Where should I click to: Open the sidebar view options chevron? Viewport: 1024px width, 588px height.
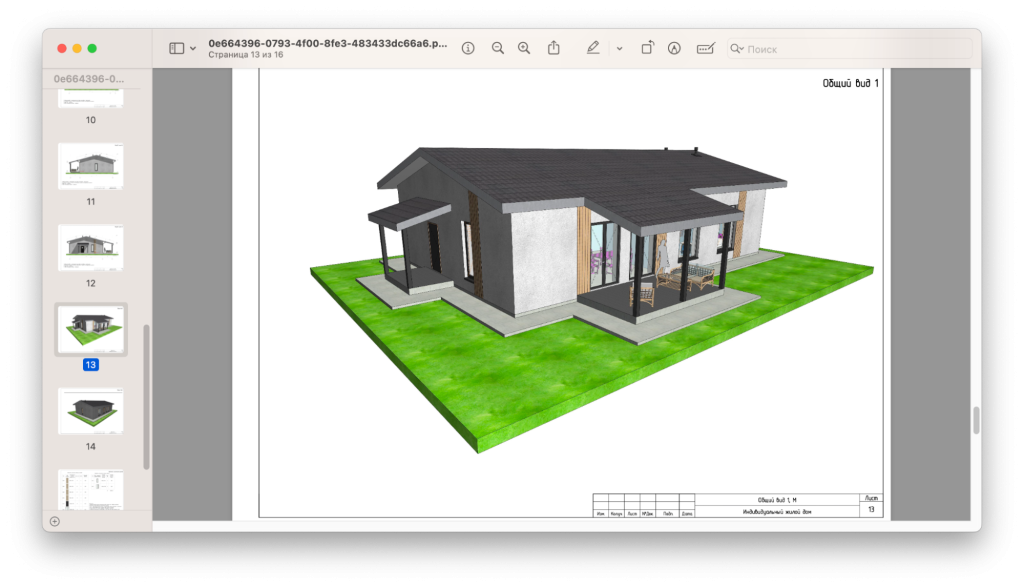[193, 48]
